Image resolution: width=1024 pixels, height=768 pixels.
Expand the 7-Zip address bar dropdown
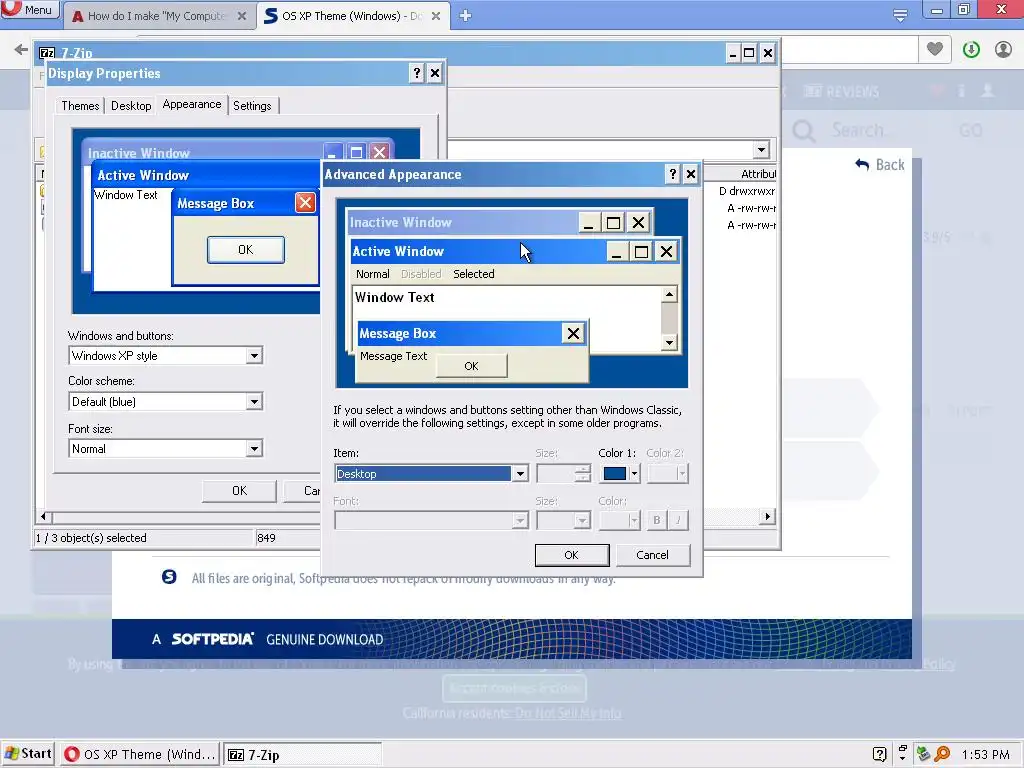[x=761, y=150]
